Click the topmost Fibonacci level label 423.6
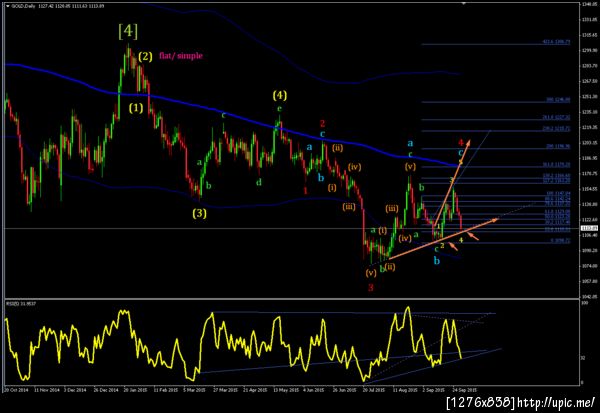600x413 pixels. [556, 42]
